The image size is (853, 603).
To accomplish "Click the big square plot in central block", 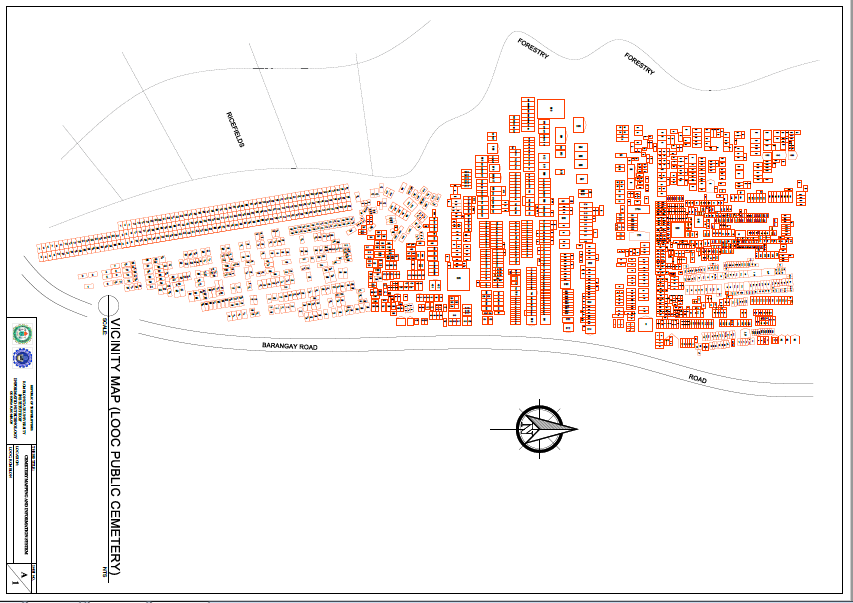I will (458, 280).
